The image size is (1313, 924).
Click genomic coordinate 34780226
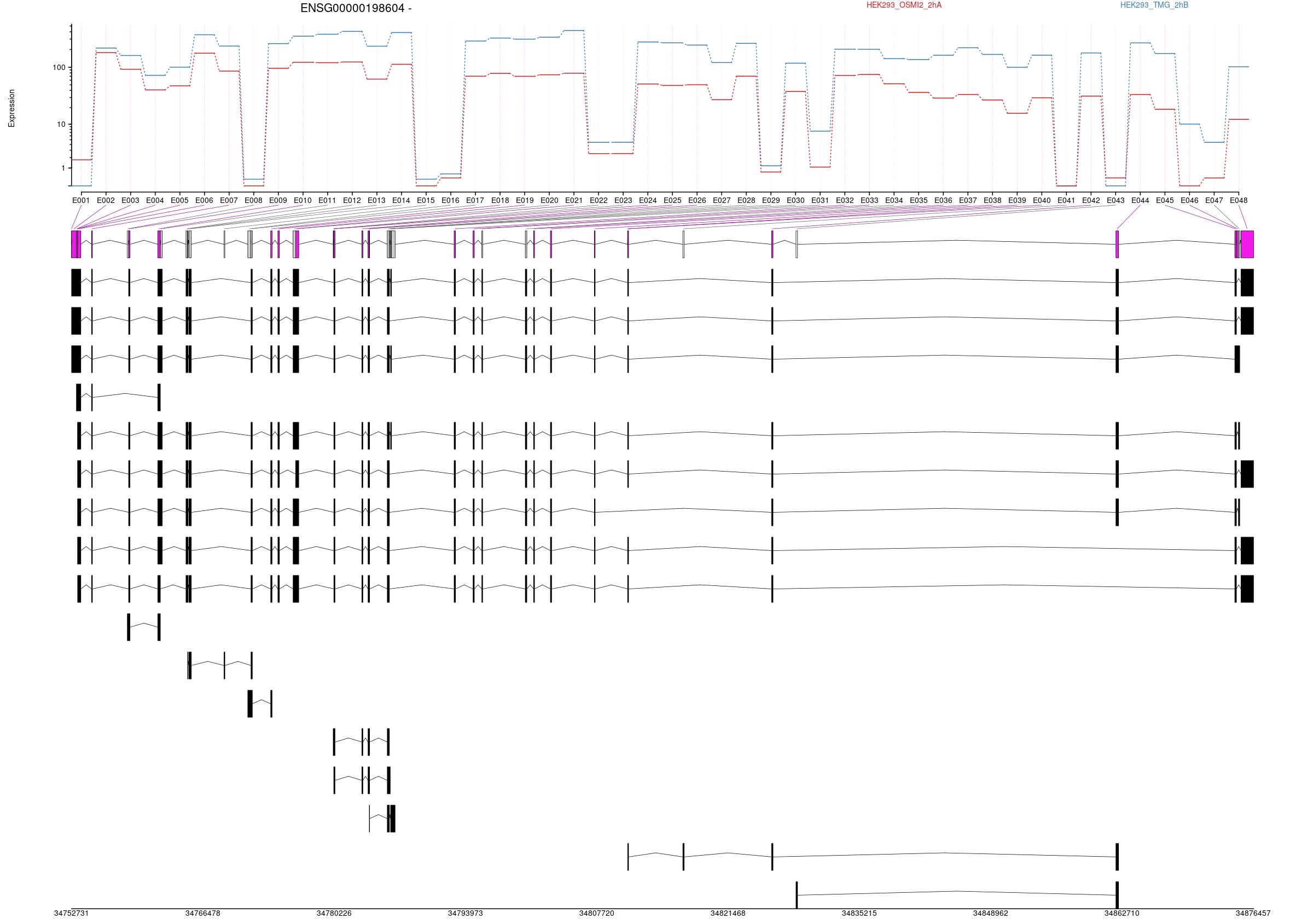[334, 914]
